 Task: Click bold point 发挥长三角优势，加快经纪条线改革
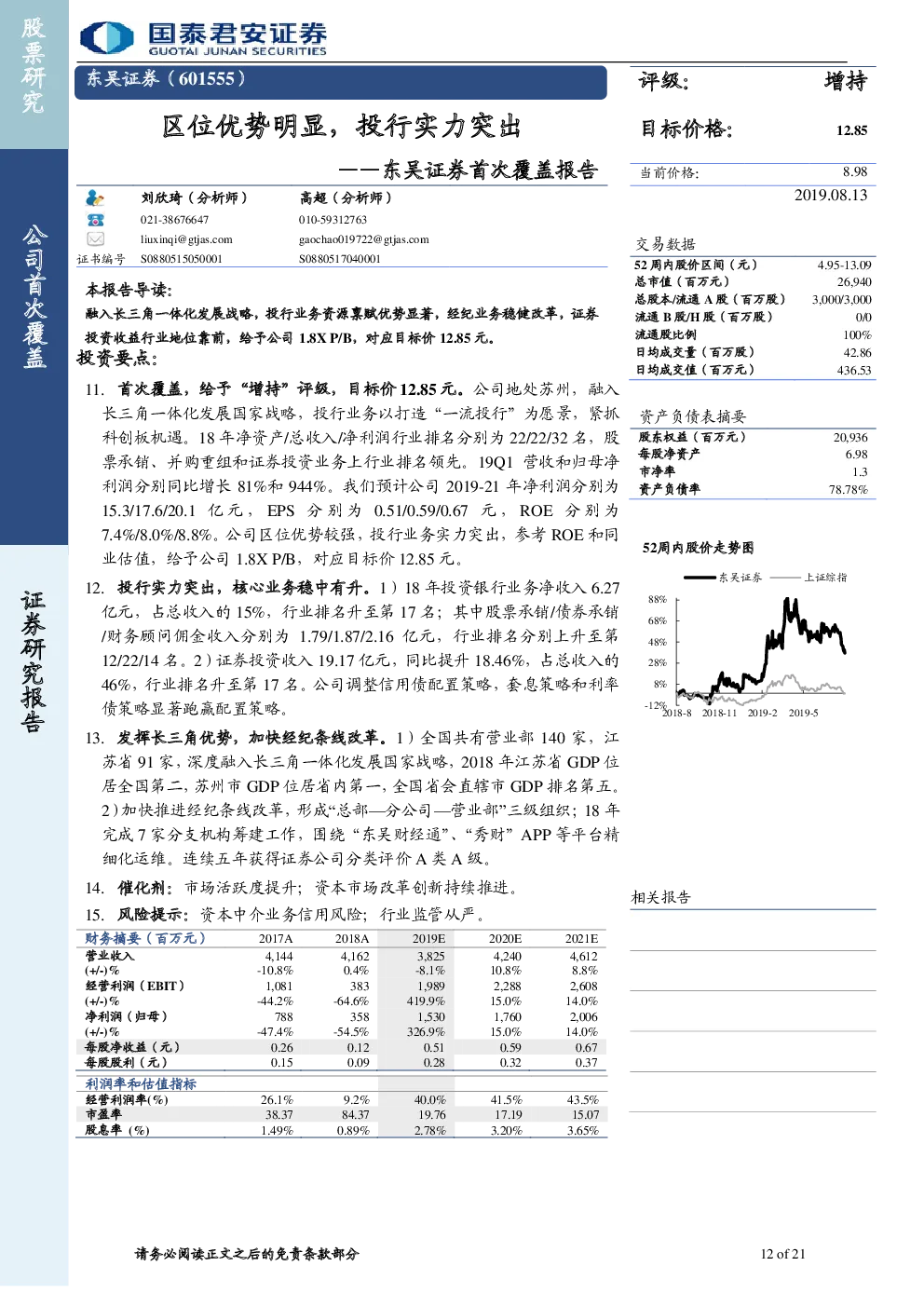click(251, 738)
